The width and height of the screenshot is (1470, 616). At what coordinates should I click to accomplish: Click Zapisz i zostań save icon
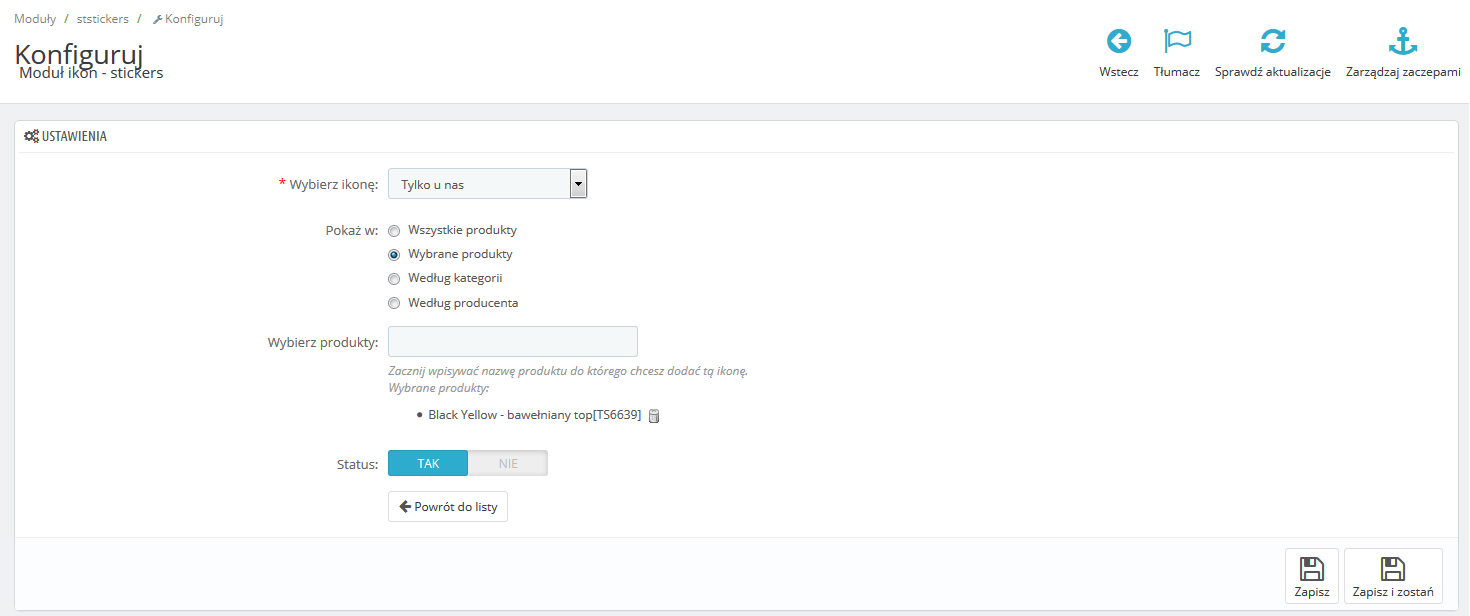coord(1392,570)
